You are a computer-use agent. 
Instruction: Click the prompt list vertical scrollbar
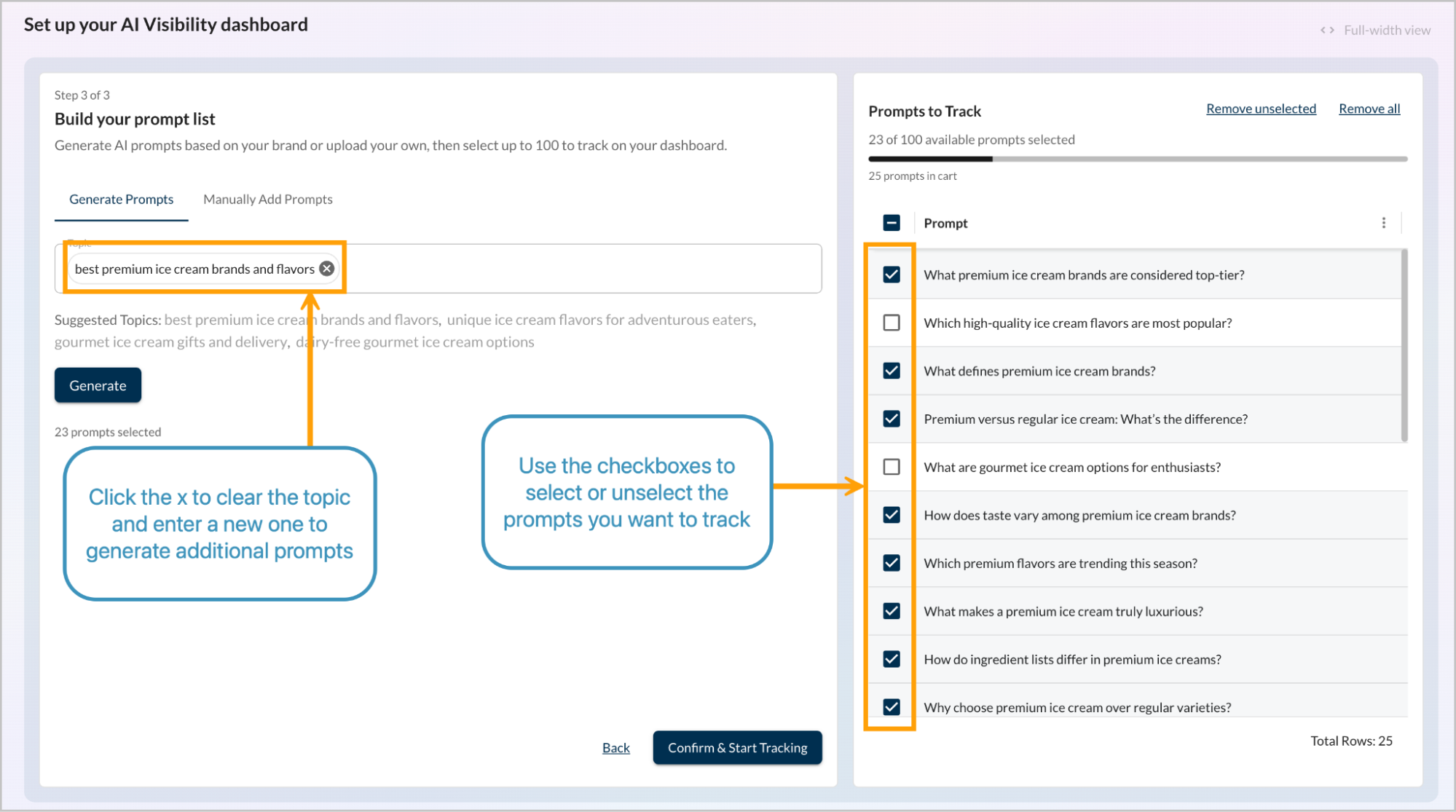coord(1404,345)
